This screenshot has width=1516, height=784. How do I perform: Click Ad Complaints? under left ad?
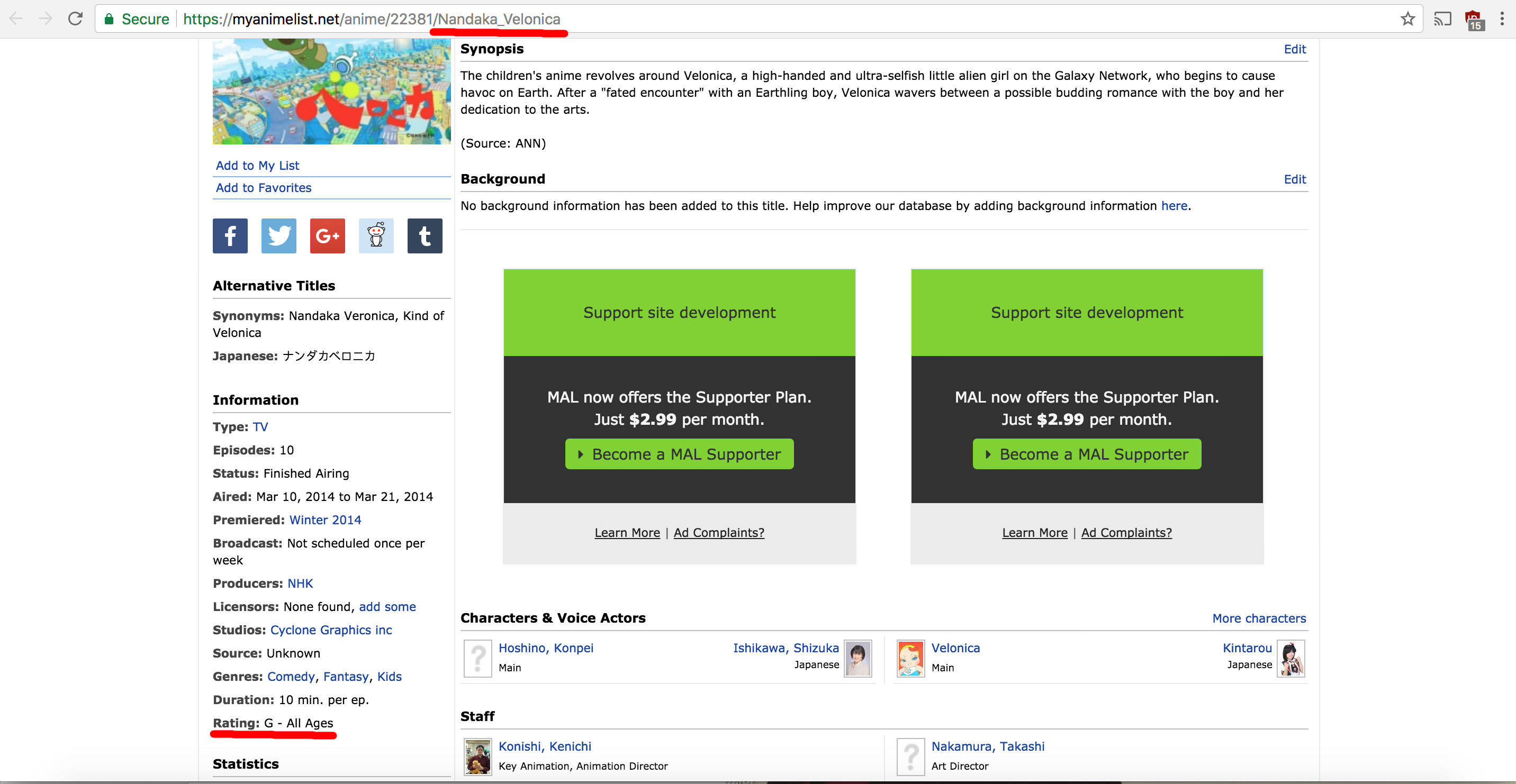719,532
